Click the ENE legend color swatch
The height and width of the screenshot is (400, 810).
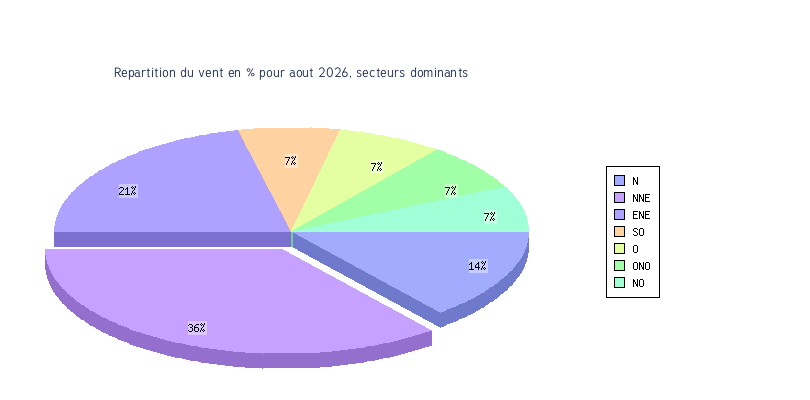coord(619,214)
